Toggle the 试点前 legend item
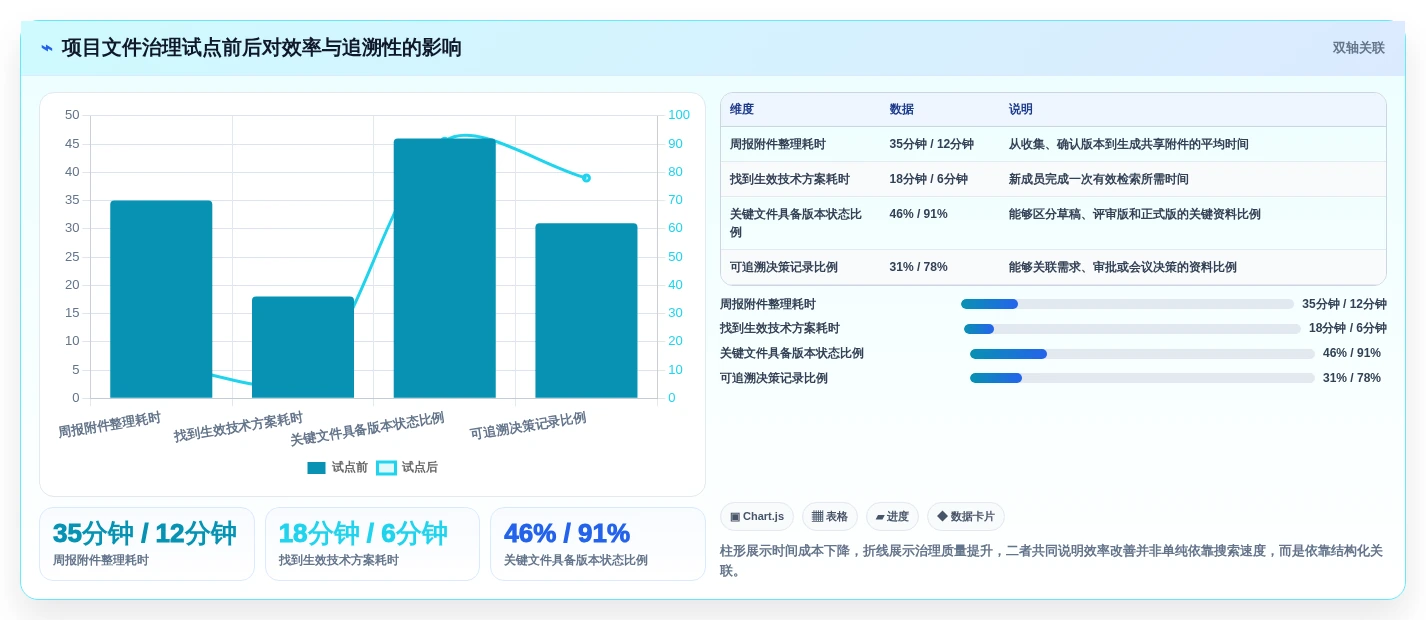Viewport: 1426px width, 620px height. (337, 467)
